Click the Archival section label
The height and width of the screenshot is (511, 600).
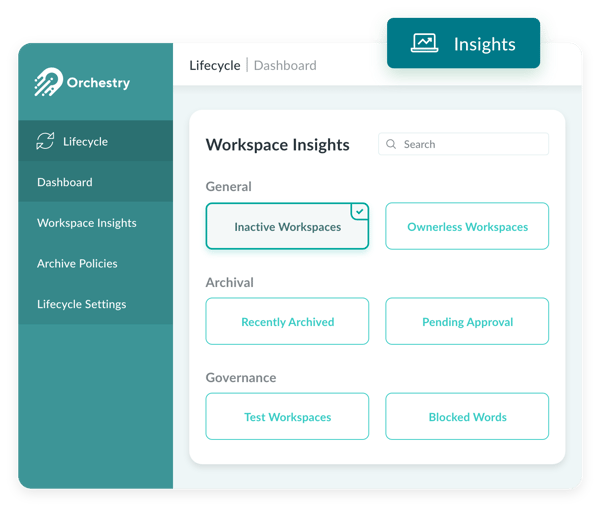[230, 282]
